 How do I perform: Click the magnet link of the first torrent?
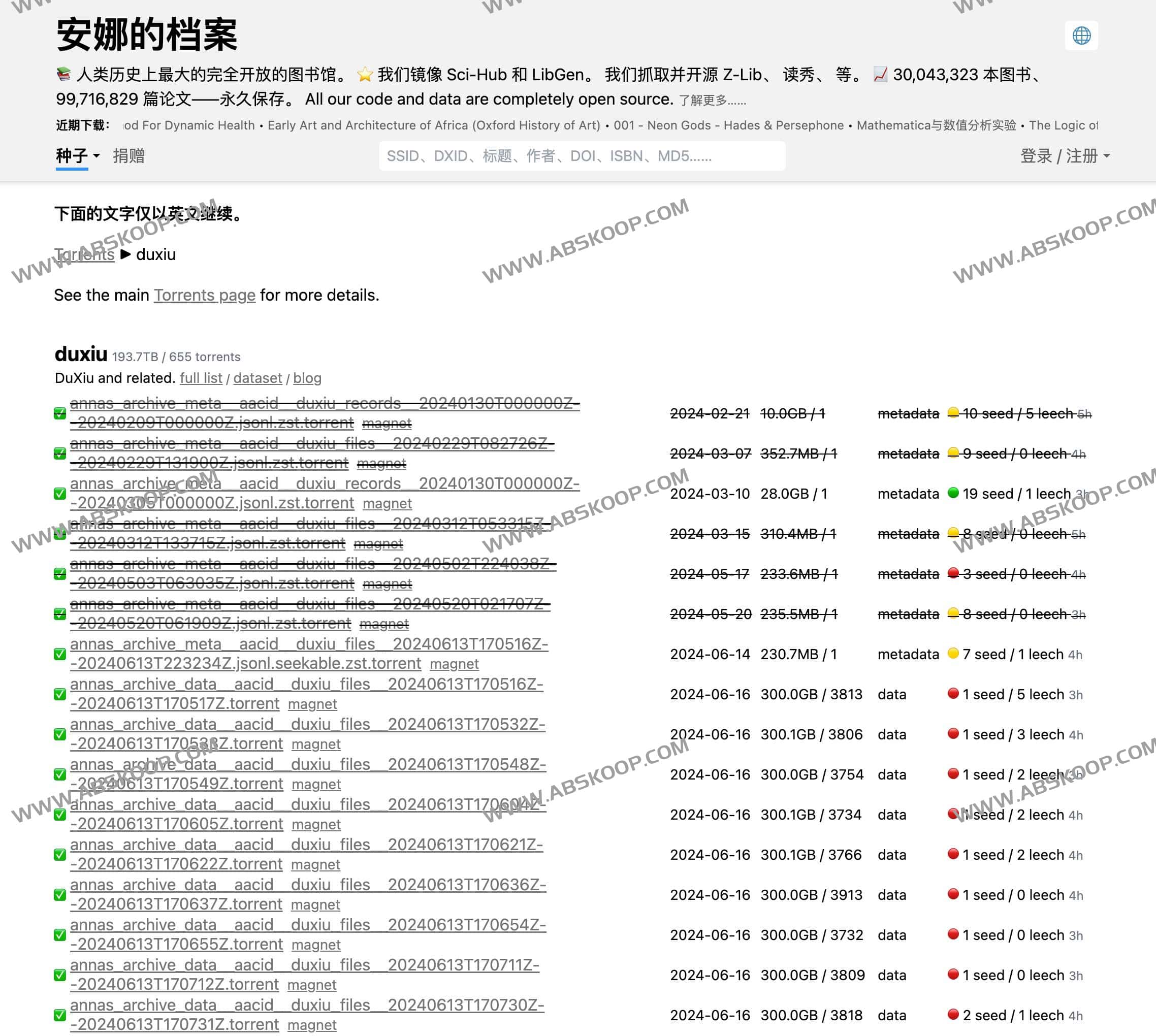[388, 423]
